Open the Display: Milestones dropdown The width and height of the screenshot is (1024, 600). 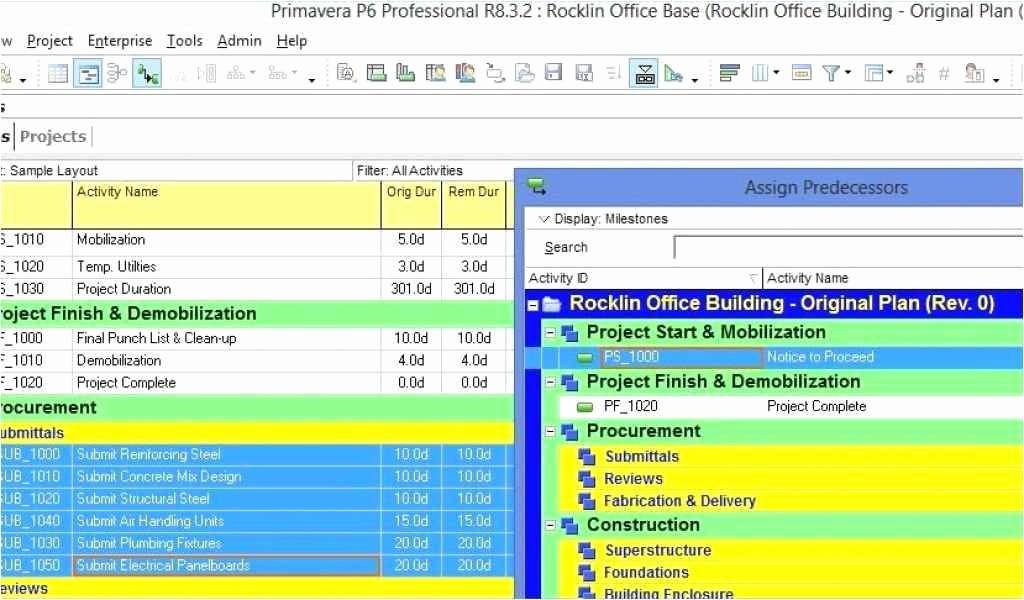(602, 219)
